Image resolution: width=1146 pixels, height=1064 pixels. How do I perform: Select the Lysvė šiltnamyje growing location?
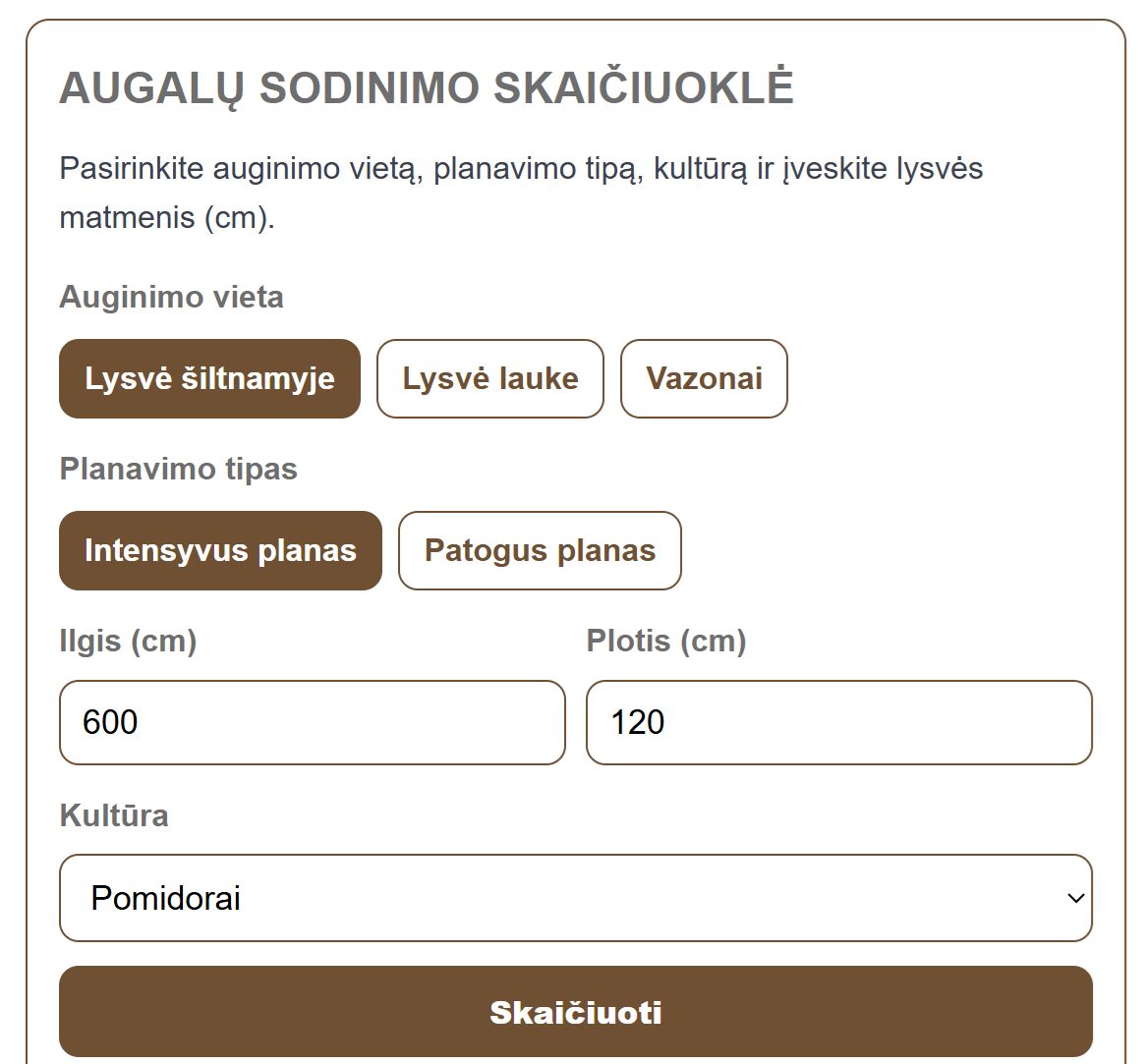point(209,379)
